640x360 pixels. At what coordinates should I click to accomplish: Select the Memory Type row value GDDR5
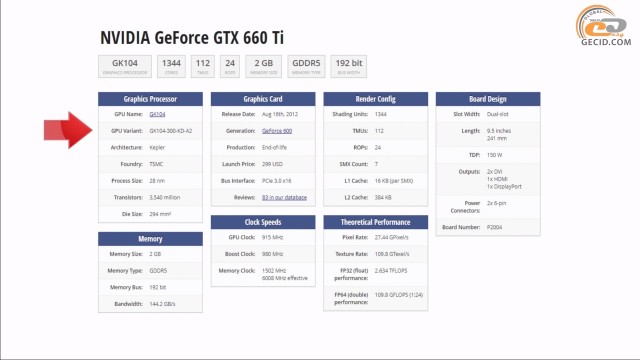click(x=158, y=271)
